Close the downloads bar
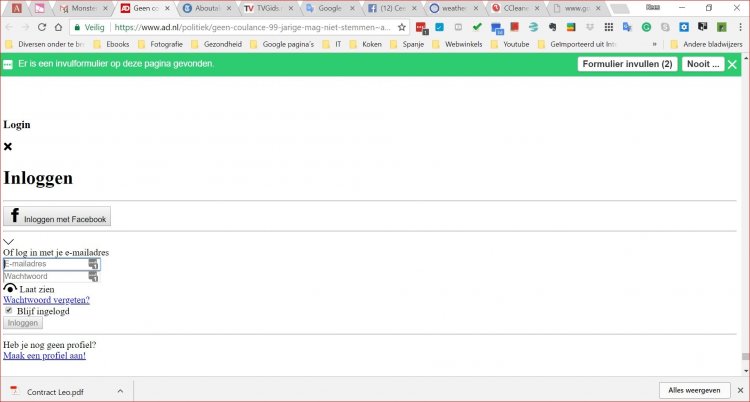 pyautogui.click(x=740, y=391)
